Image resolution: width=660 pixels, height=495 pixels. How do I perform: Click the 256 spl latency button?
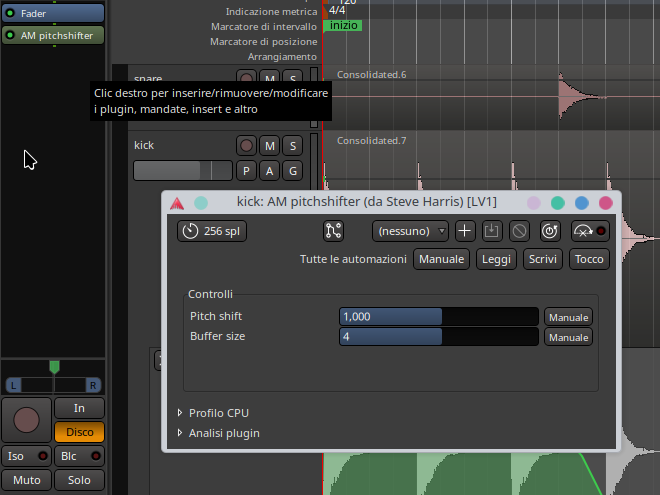pyautogui.click(x=212, y=231)
